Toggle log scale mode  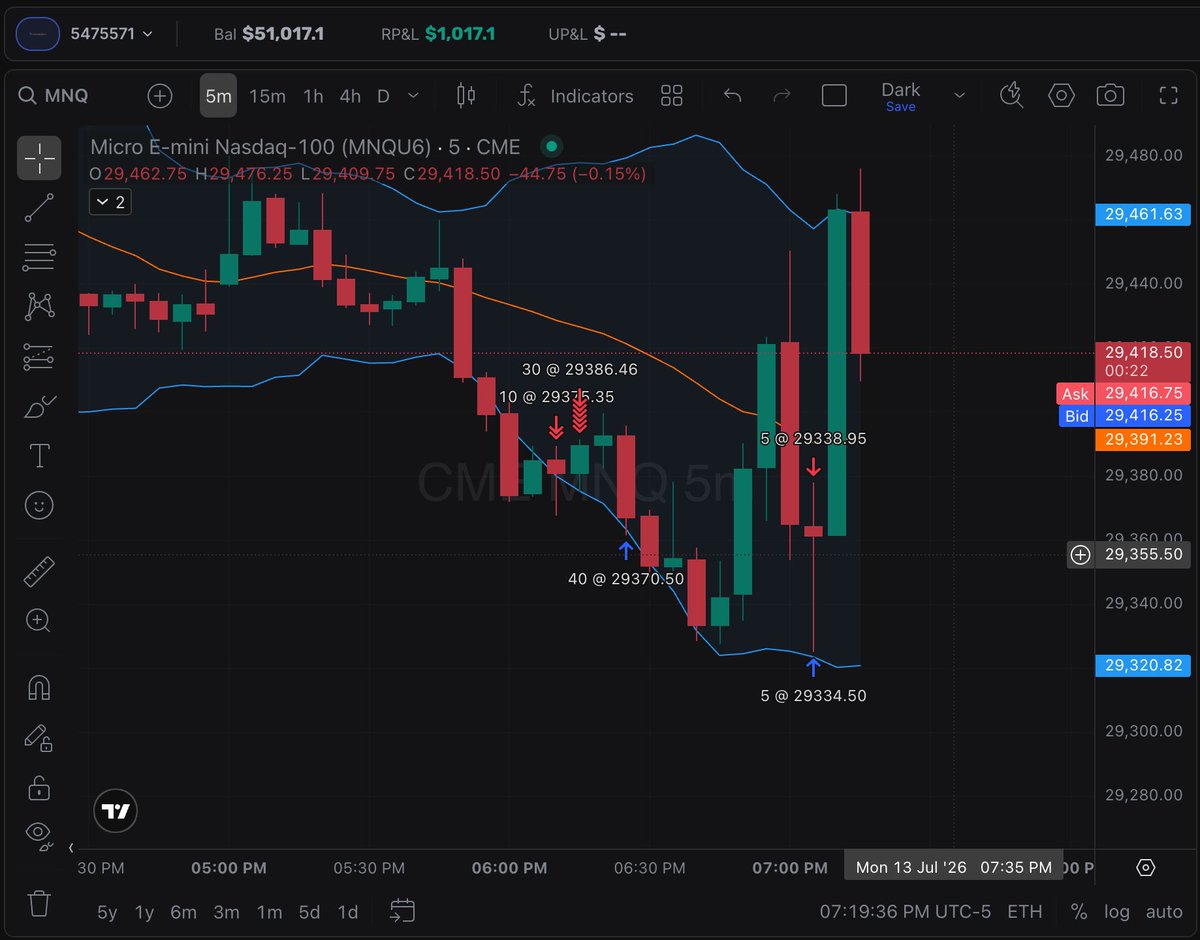pyautogui.click(x=1117, y=912)
